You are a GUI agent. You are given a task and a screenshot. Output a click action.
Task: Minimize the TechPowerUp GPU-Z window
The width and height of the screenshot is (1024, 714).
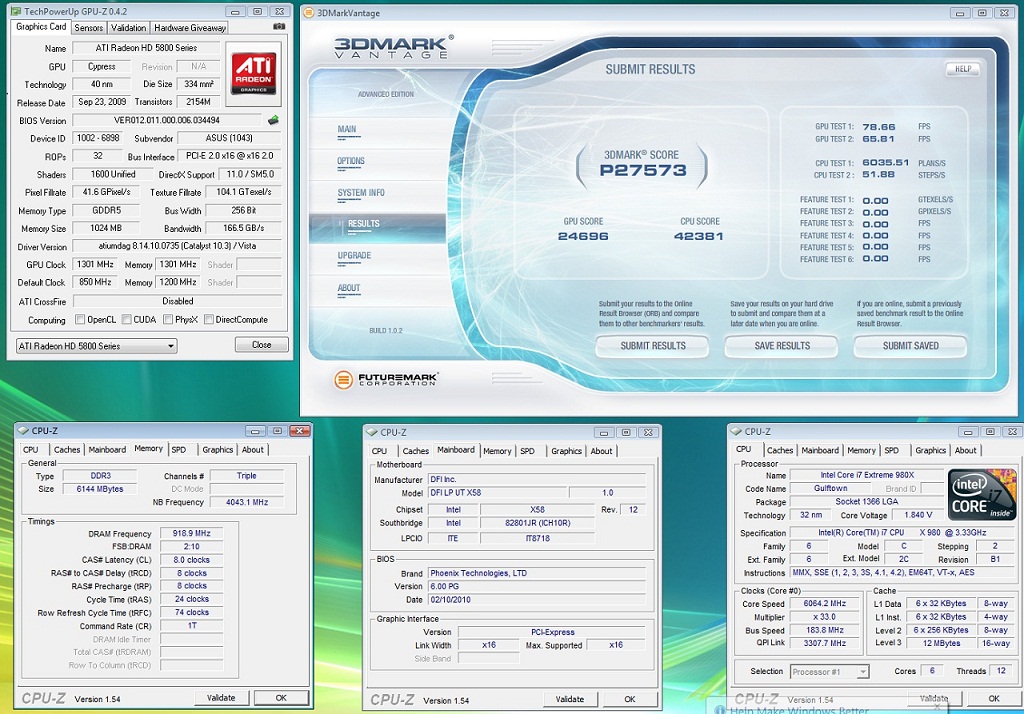coord(235,12)
